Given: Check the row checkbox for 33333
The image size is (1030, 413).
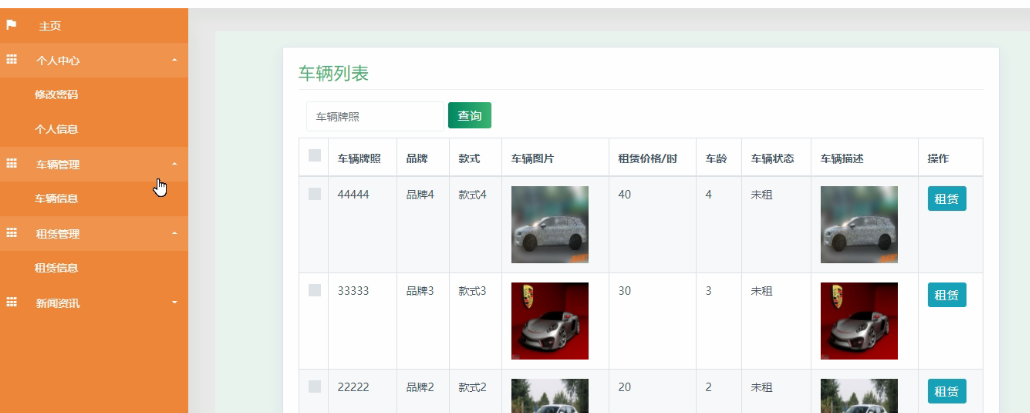Looking at the screenshot, I should pyautogui.click(x=315, y=290).
